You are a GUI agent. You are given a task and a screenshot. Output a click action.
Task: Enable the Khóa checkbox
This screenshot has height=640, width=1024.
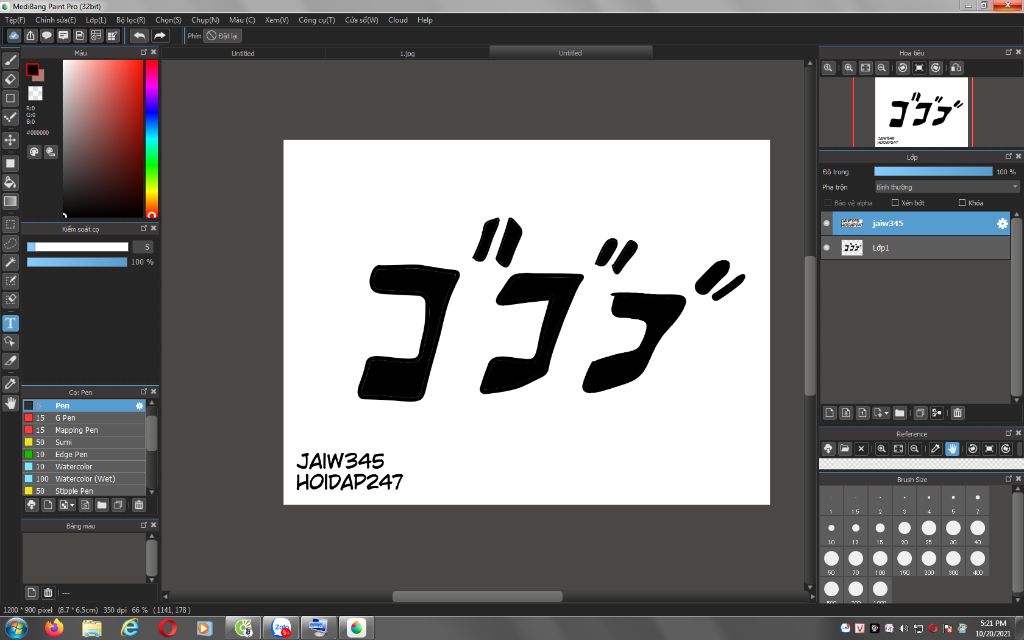click(962, 203)
